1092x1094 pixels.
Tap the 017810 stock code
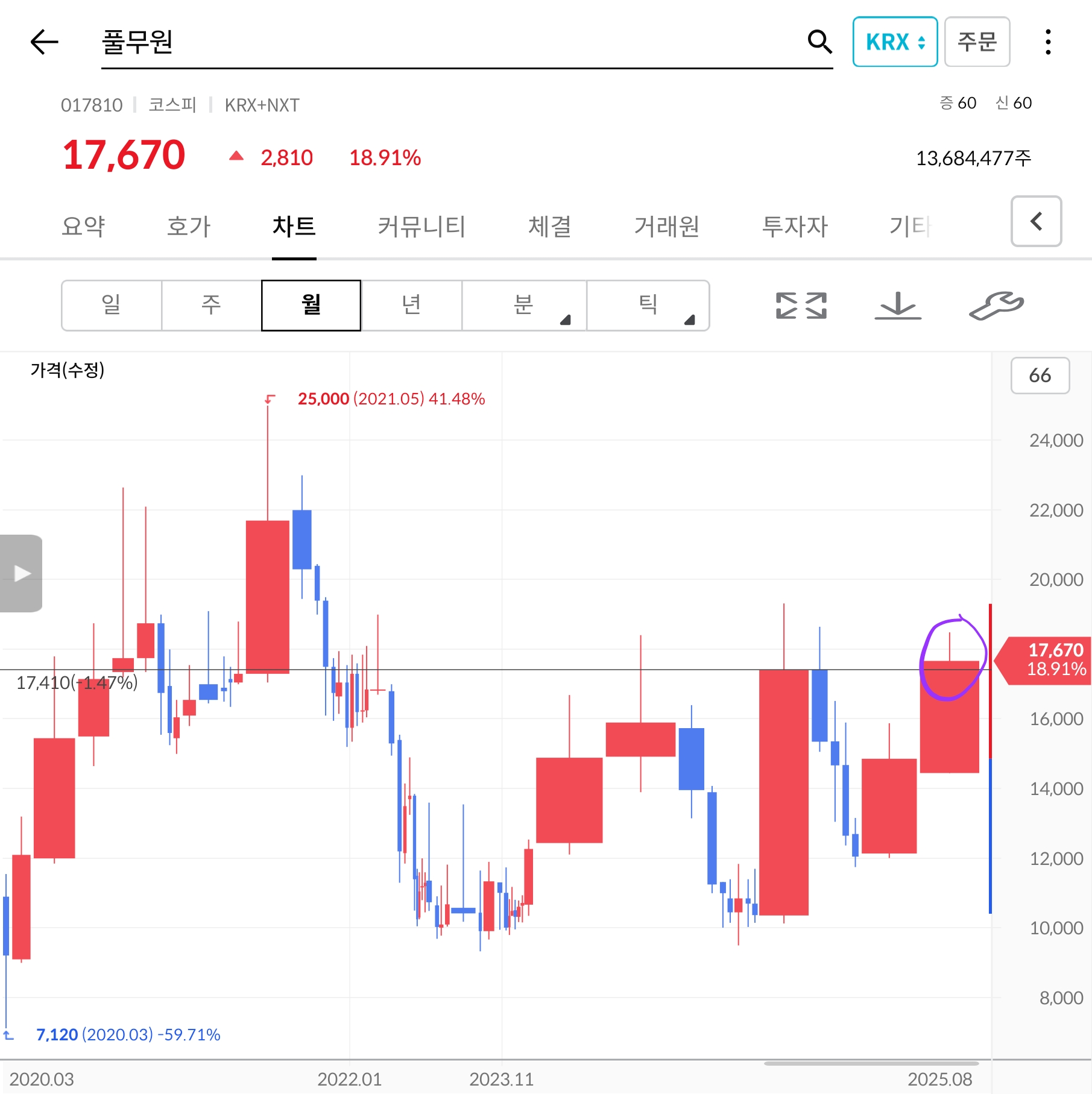[92, 105]
